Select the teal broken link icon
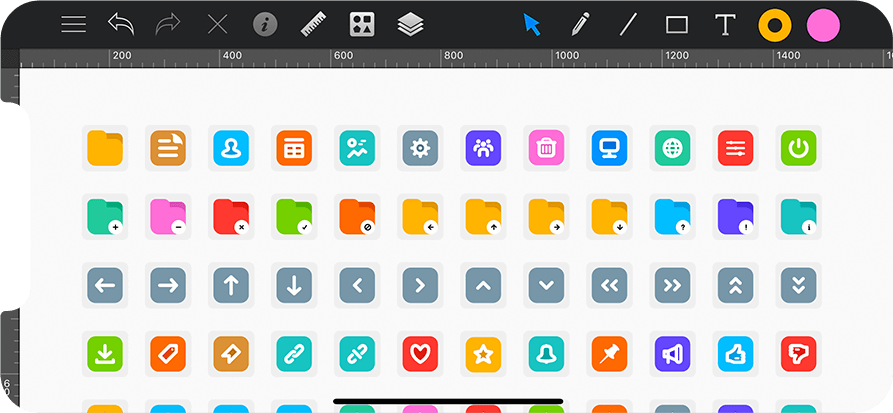 pyautogui.click(x=358, y=354)
